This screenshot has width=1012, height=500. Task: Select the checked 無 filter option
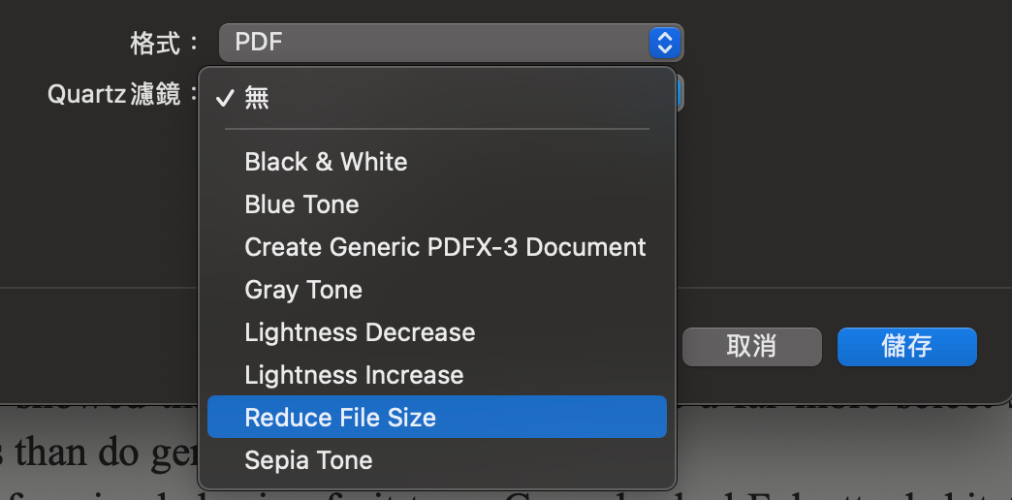(257, 98)
